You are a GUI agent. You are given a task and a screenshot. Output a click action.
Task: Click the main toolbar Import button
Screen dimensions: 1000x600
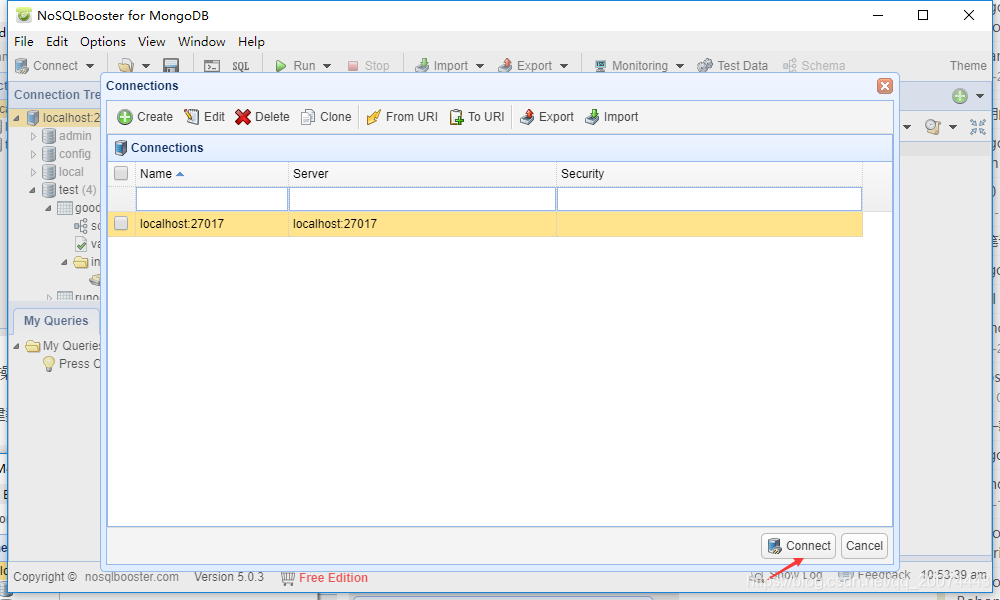click(x=441, y=66)
